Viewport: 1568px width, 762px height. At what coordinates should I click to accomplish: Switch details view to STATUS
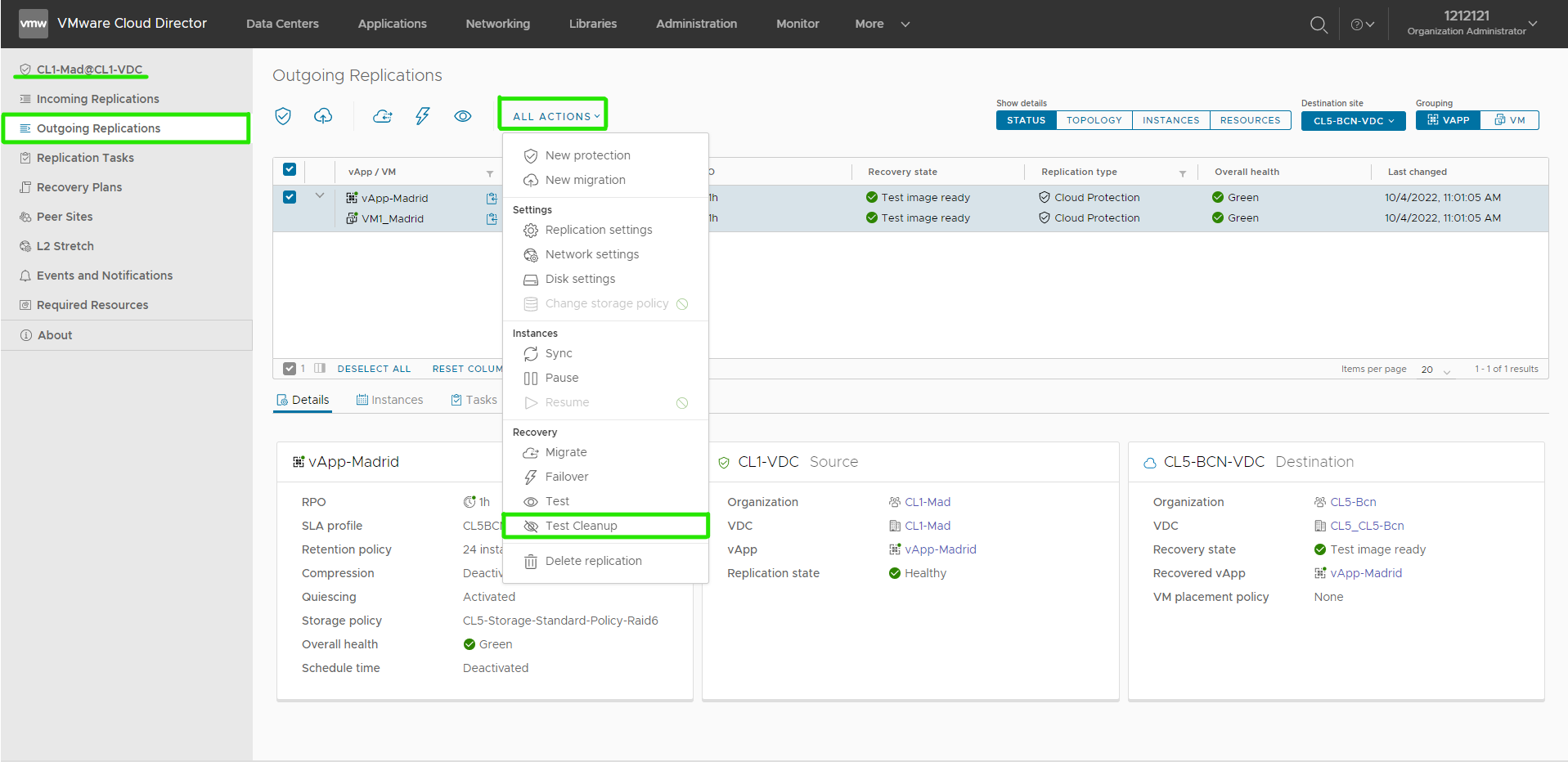[x=1026, y=120]
